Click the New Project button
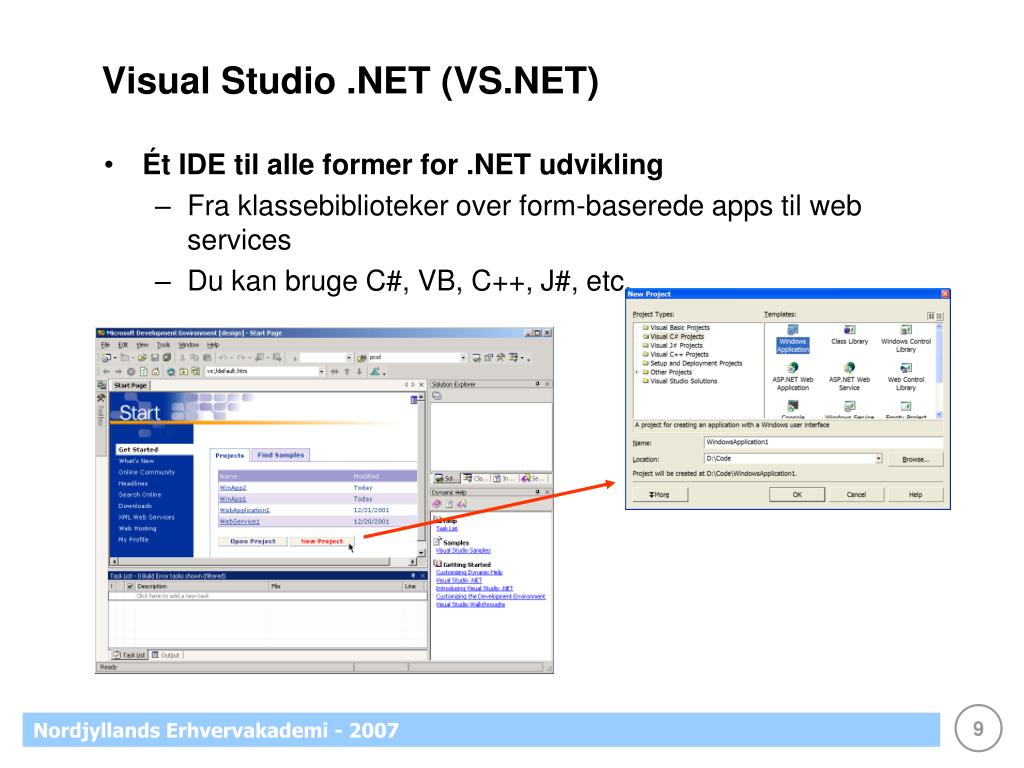Viewport: 1024px width, 768px height. tap(321, 541)
